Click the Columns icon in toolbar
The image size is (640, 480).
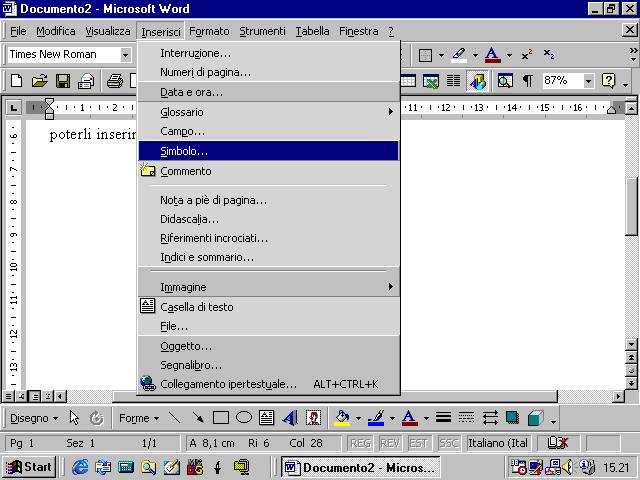pos(453,80)
